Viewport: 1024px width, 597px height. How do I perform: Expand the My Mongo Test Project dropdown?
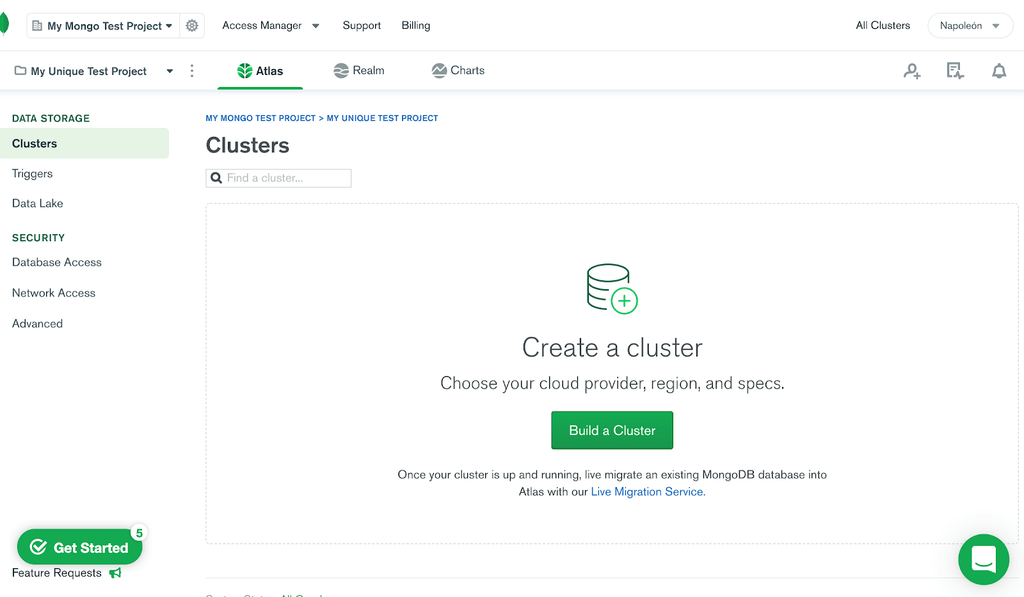pyautogui.click(x=103, y=25)
